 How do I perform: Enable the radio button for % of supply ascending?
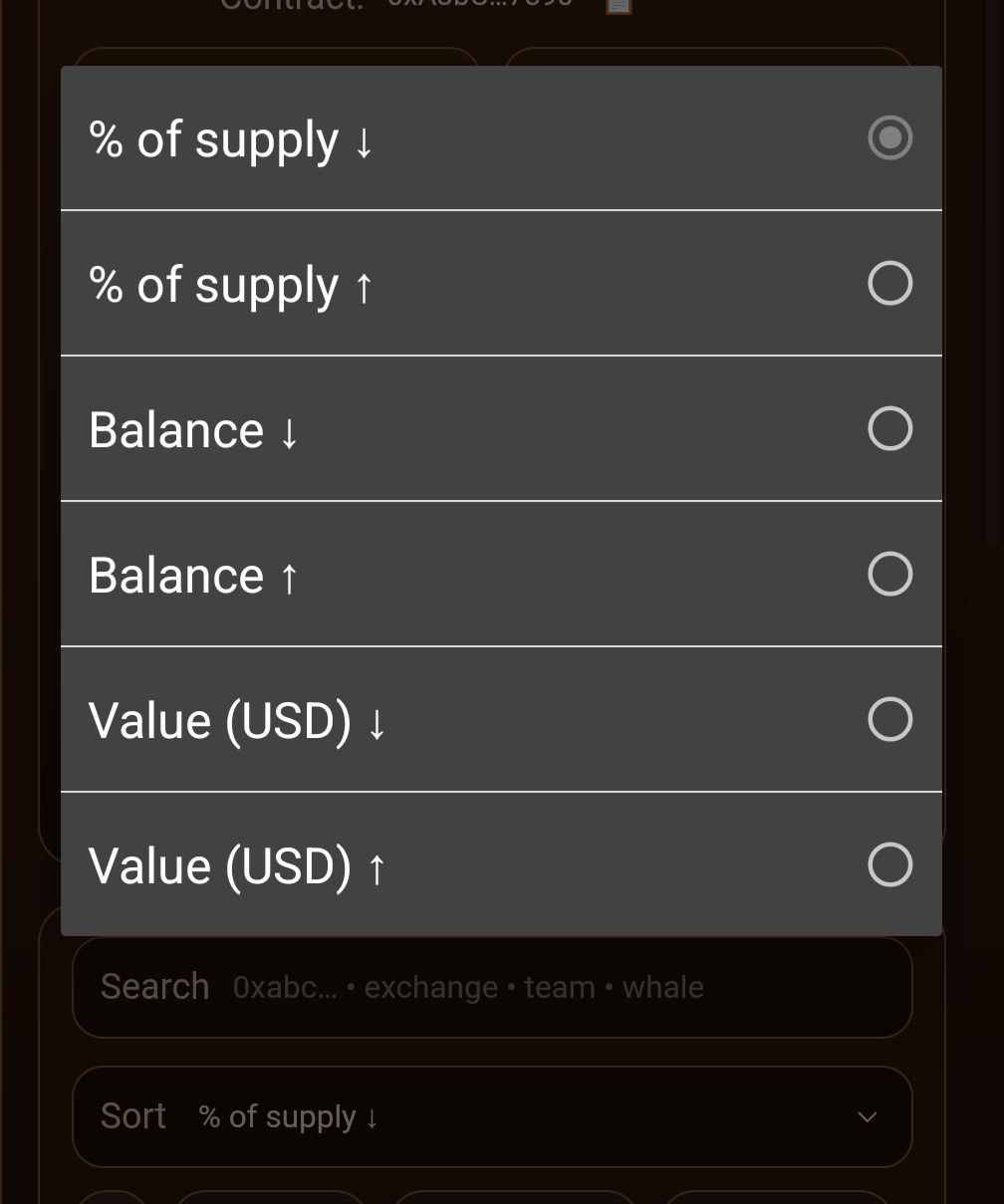click(889, 284)
